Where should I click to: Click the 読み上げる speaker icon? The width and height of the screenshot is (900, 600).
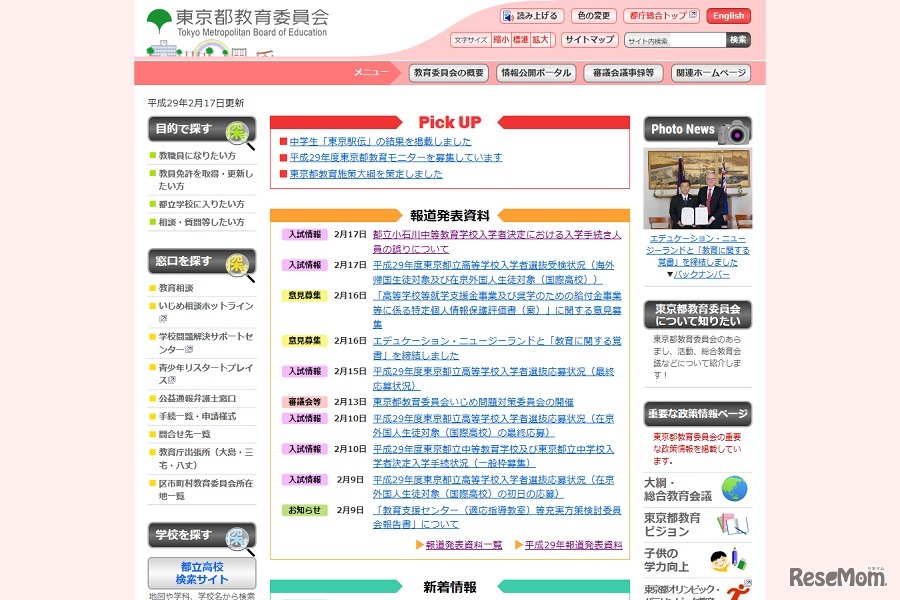508,16
